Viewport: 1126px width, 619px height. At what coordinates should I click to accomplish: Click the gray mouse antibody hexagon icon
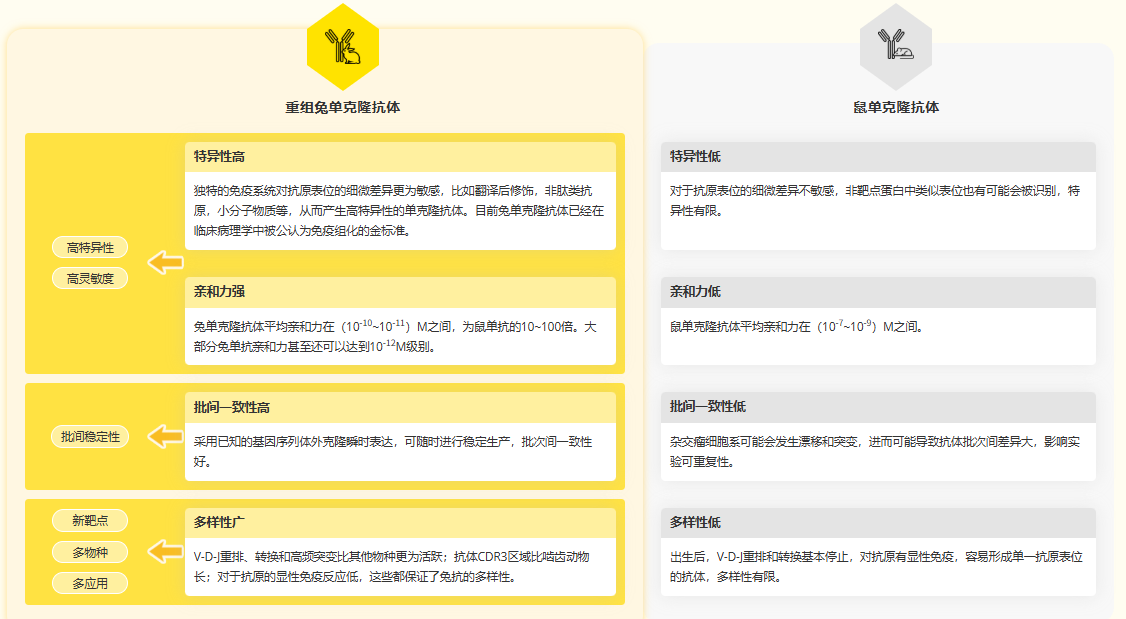coord(895,46)
